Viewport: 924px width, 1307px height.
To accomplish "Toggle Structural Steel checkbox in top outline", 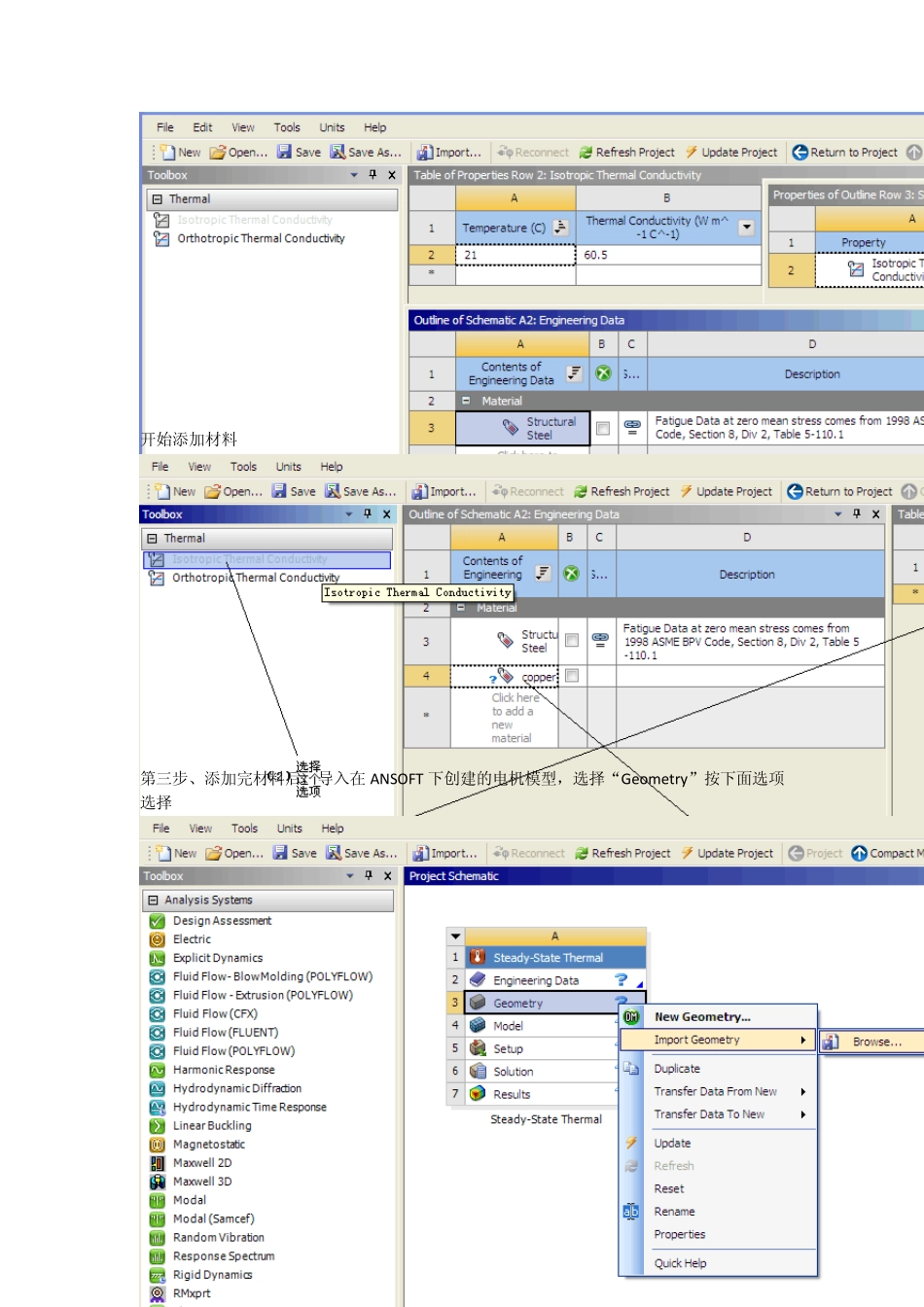I will [603, 428].
